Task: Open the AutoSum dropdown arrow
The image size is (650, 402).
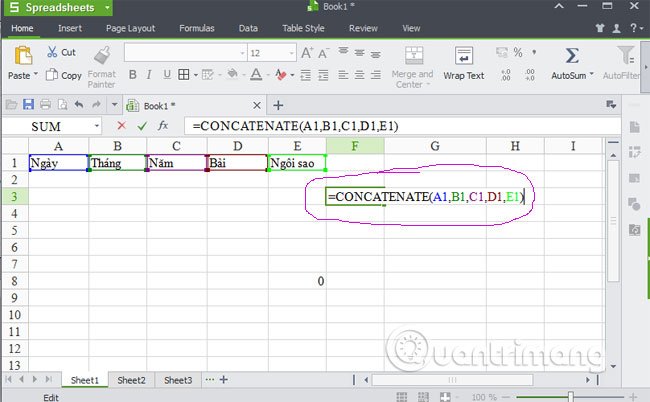Action: 592,74
